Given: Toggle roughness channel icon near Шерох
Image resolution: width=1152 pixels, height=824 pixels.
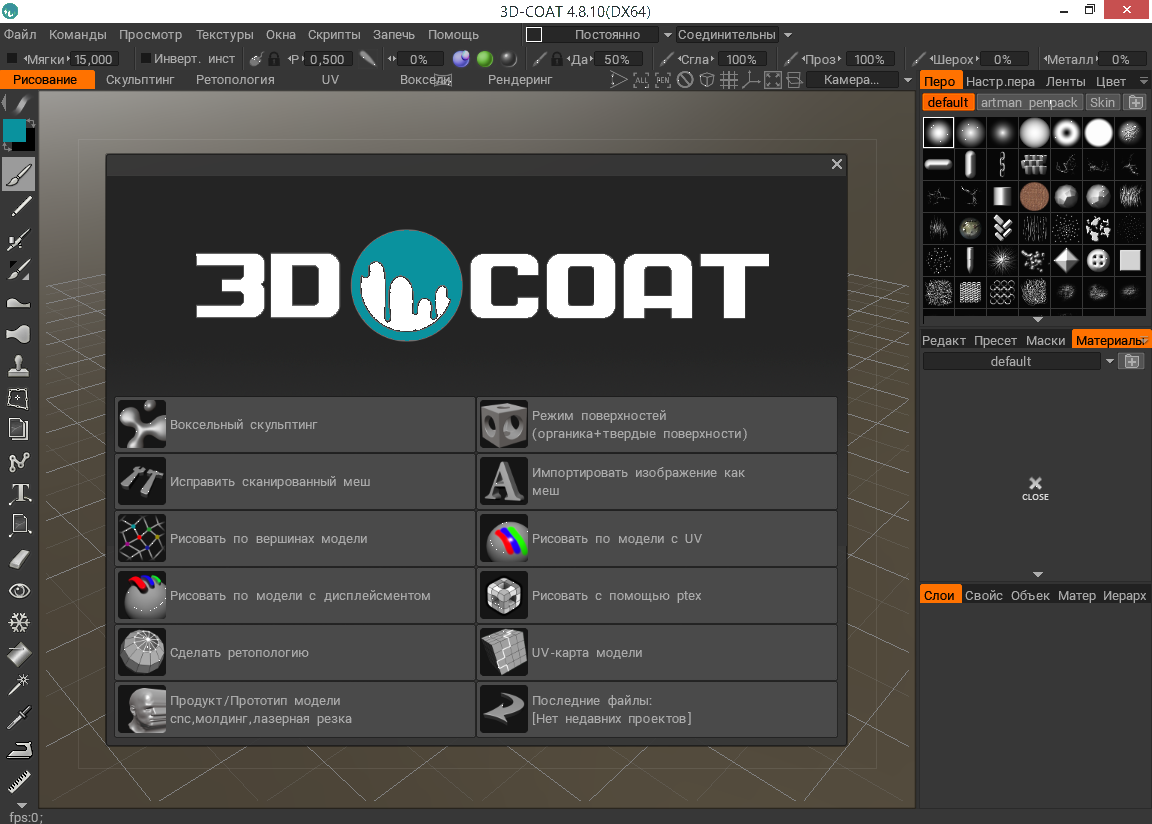Looking at the screenshot, I should pyautogui.click(x=918, y=59).
